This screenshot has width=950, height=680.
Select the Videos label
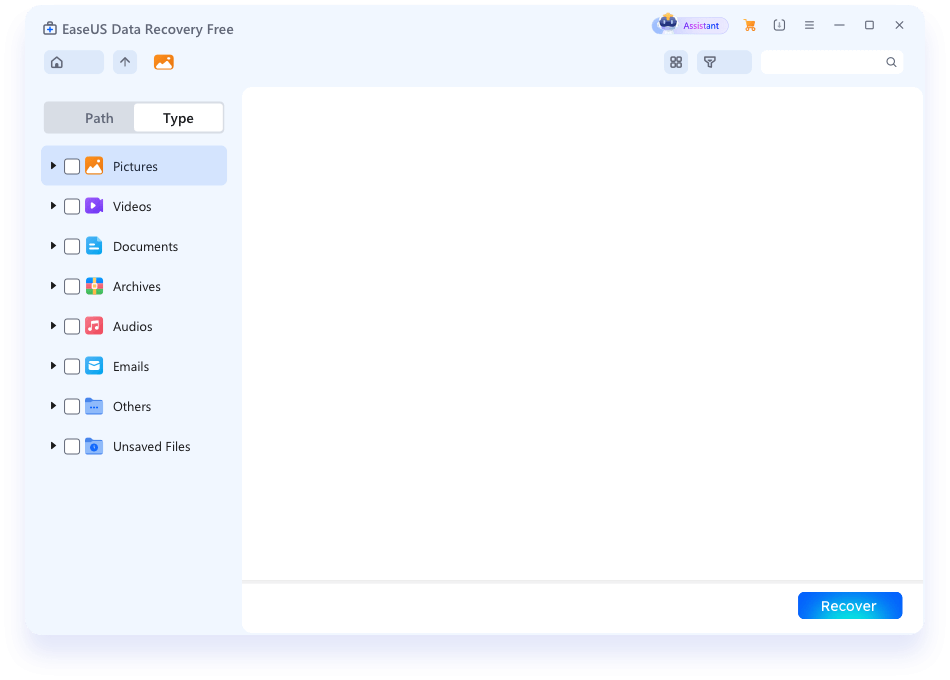pyautogui.click(x=132, y=206)
